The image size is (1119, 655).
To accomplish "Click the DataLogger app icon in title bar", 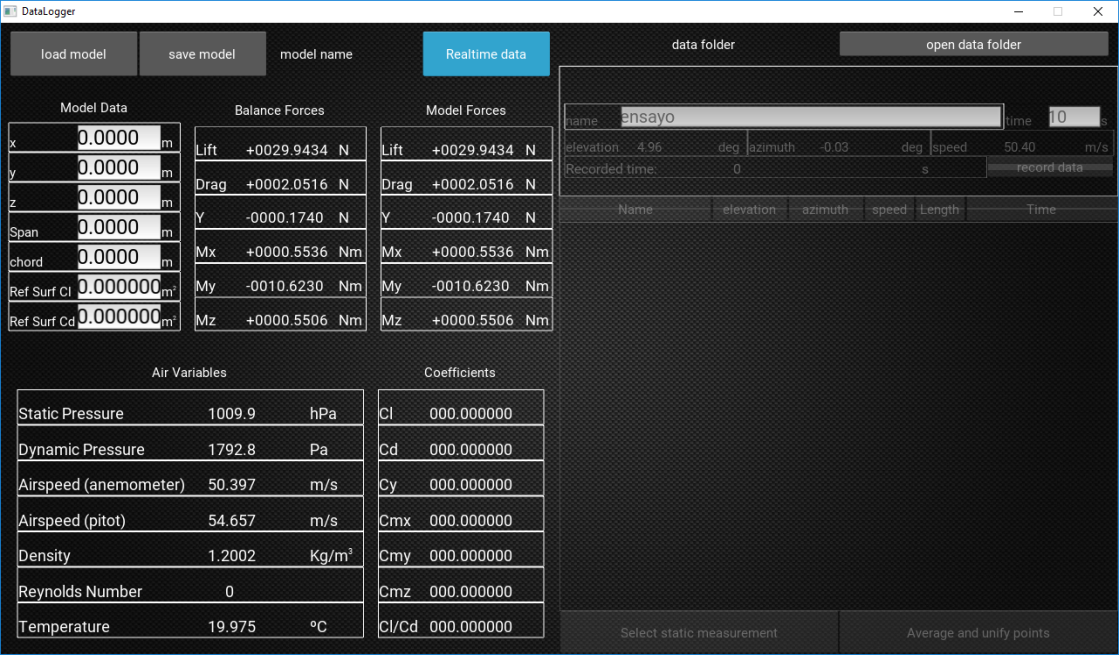I will coord(10,11).
